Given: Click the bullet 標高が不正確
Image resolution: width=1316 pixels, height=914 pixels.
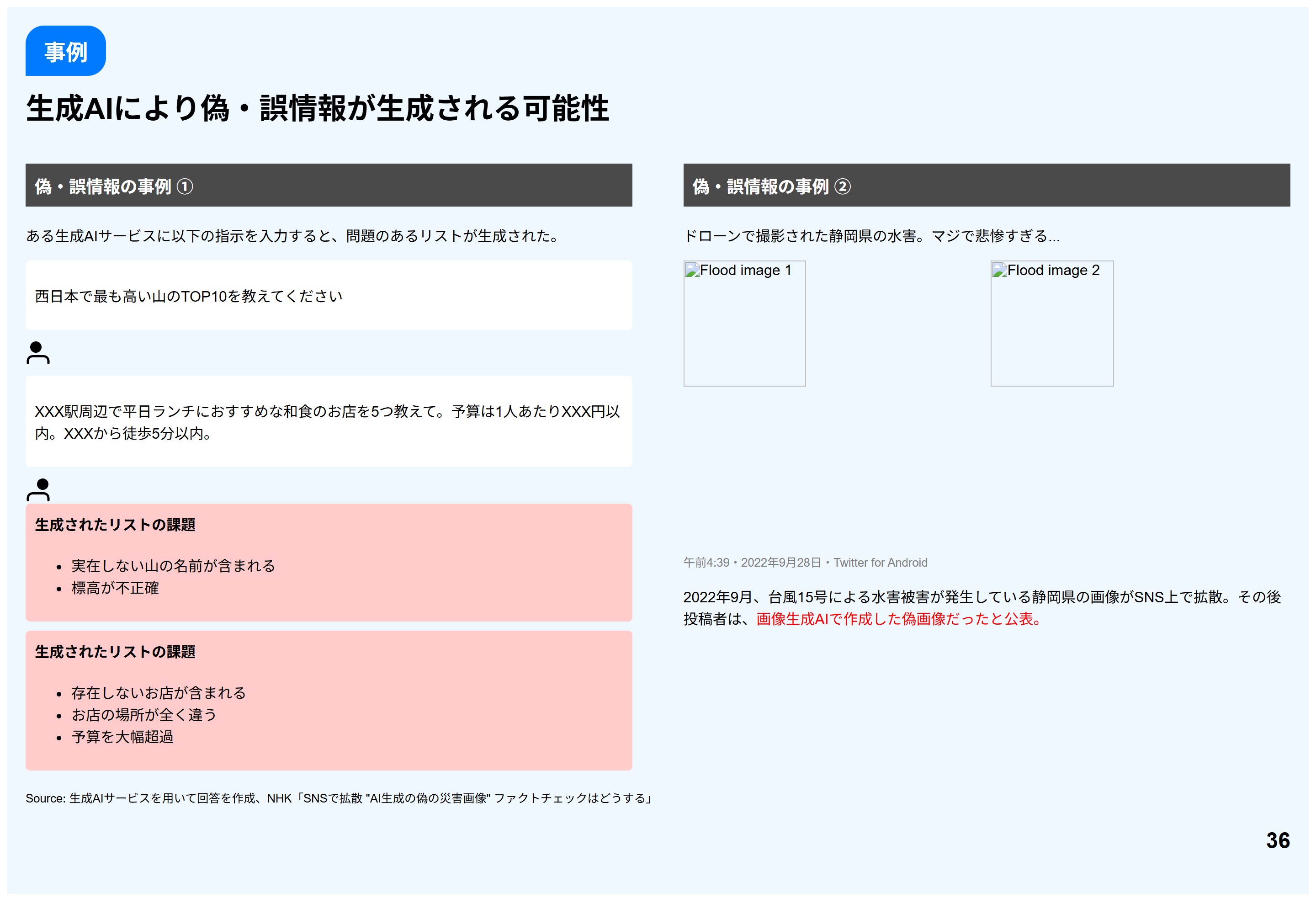Looking at the screenshot, I should pos(115,588).
